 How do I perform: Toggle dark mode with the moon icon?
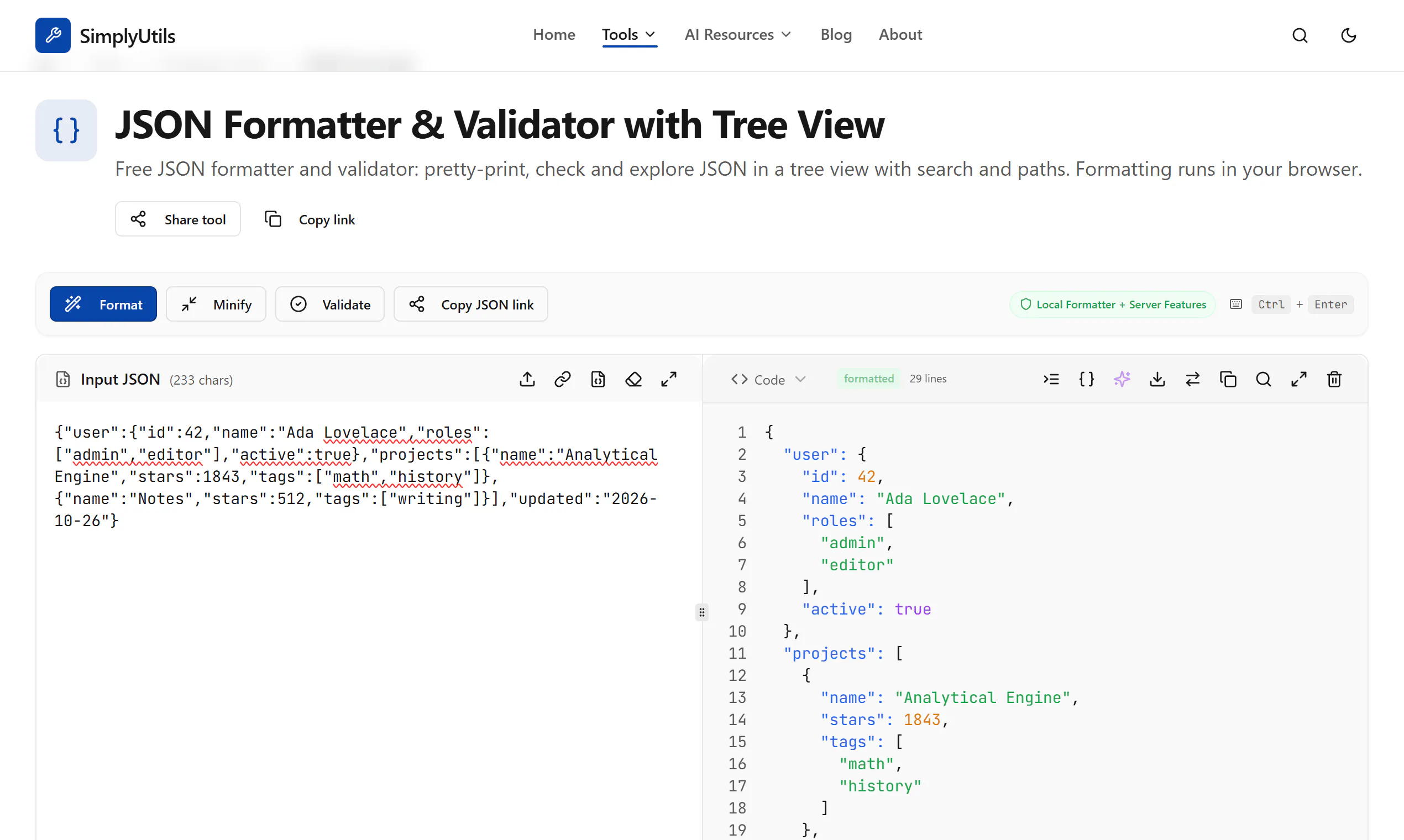1349,36
